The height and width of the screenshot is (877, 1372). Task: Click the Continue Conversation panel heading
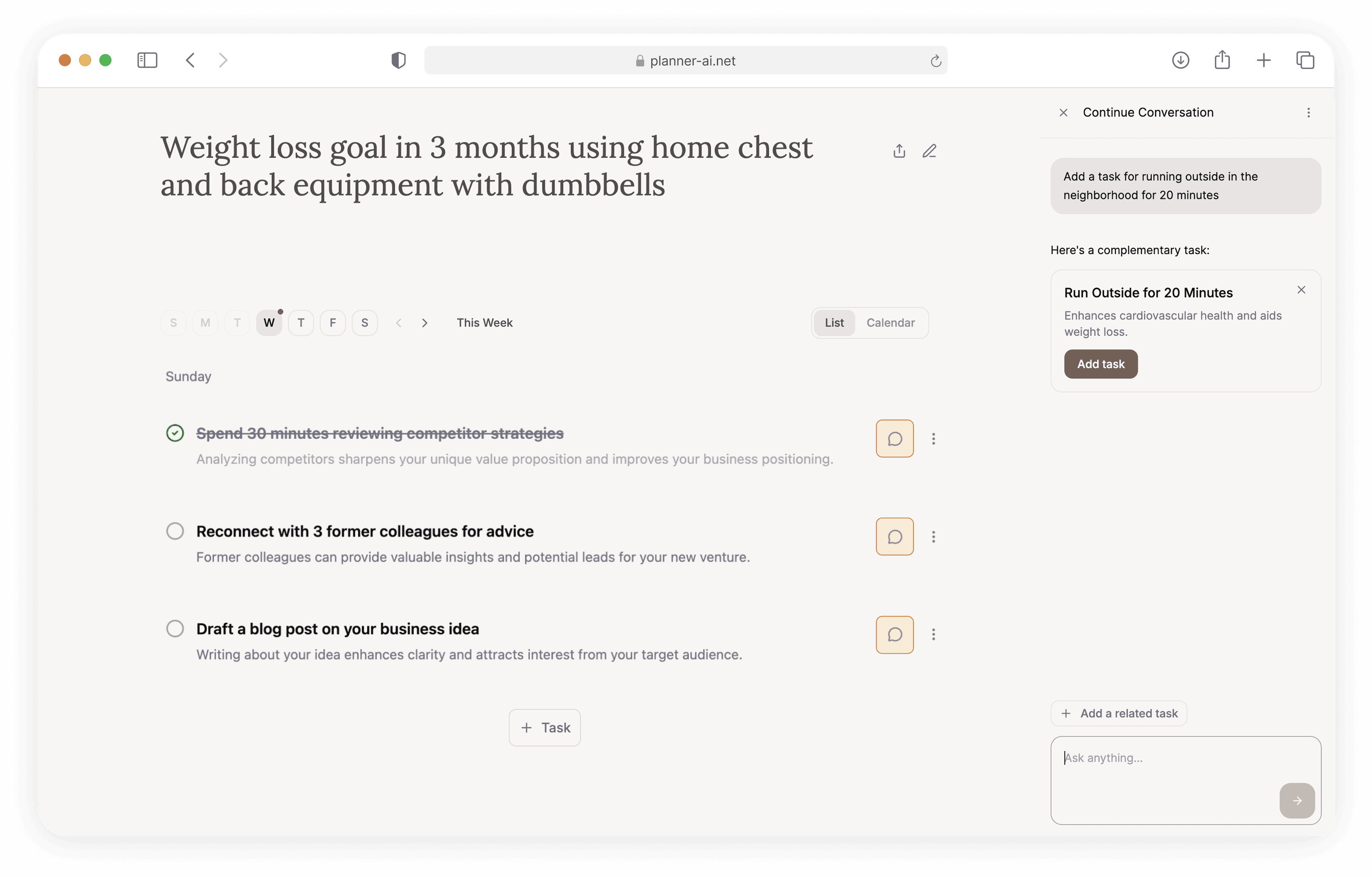coord(1148,112)
